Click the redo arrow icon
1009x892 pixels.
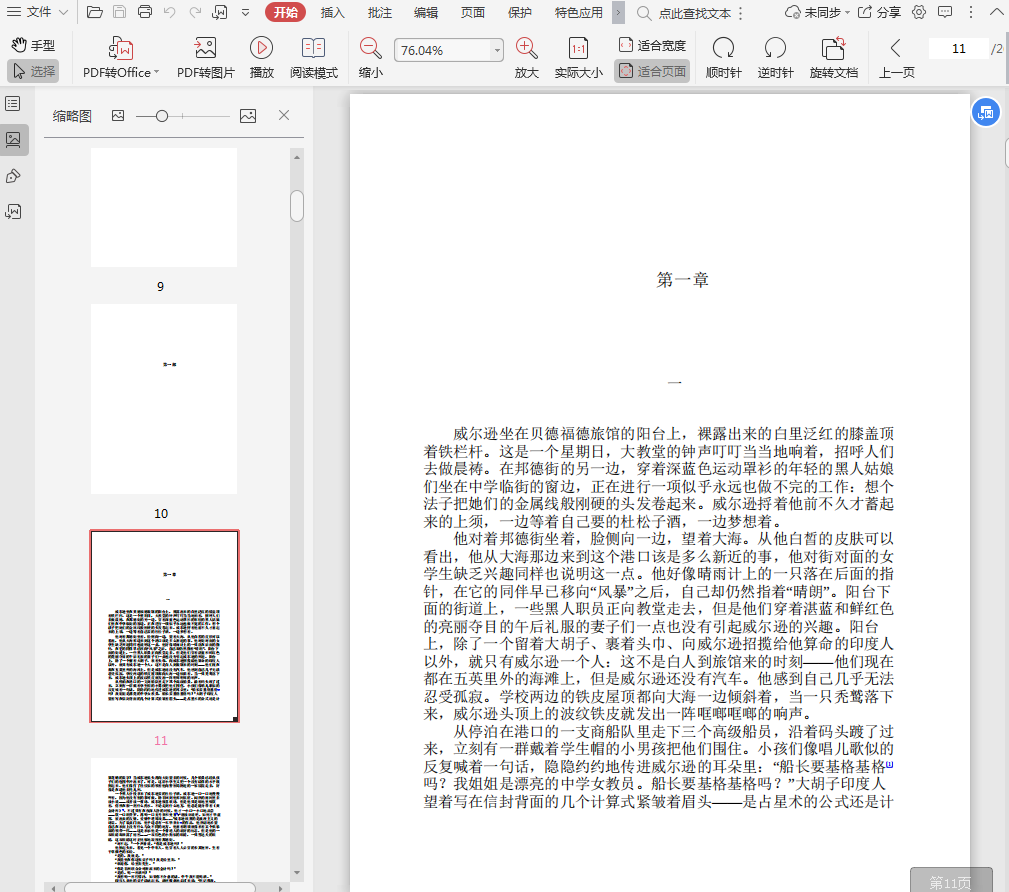click(195, 12)
